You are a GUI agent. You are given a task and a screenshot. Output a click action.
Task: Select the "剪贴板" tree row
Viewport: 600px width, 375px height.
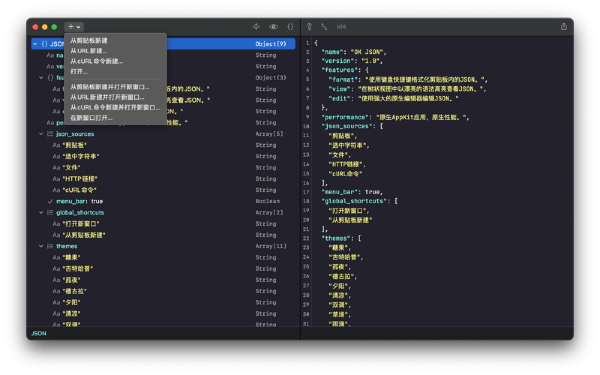click(163, 145)
